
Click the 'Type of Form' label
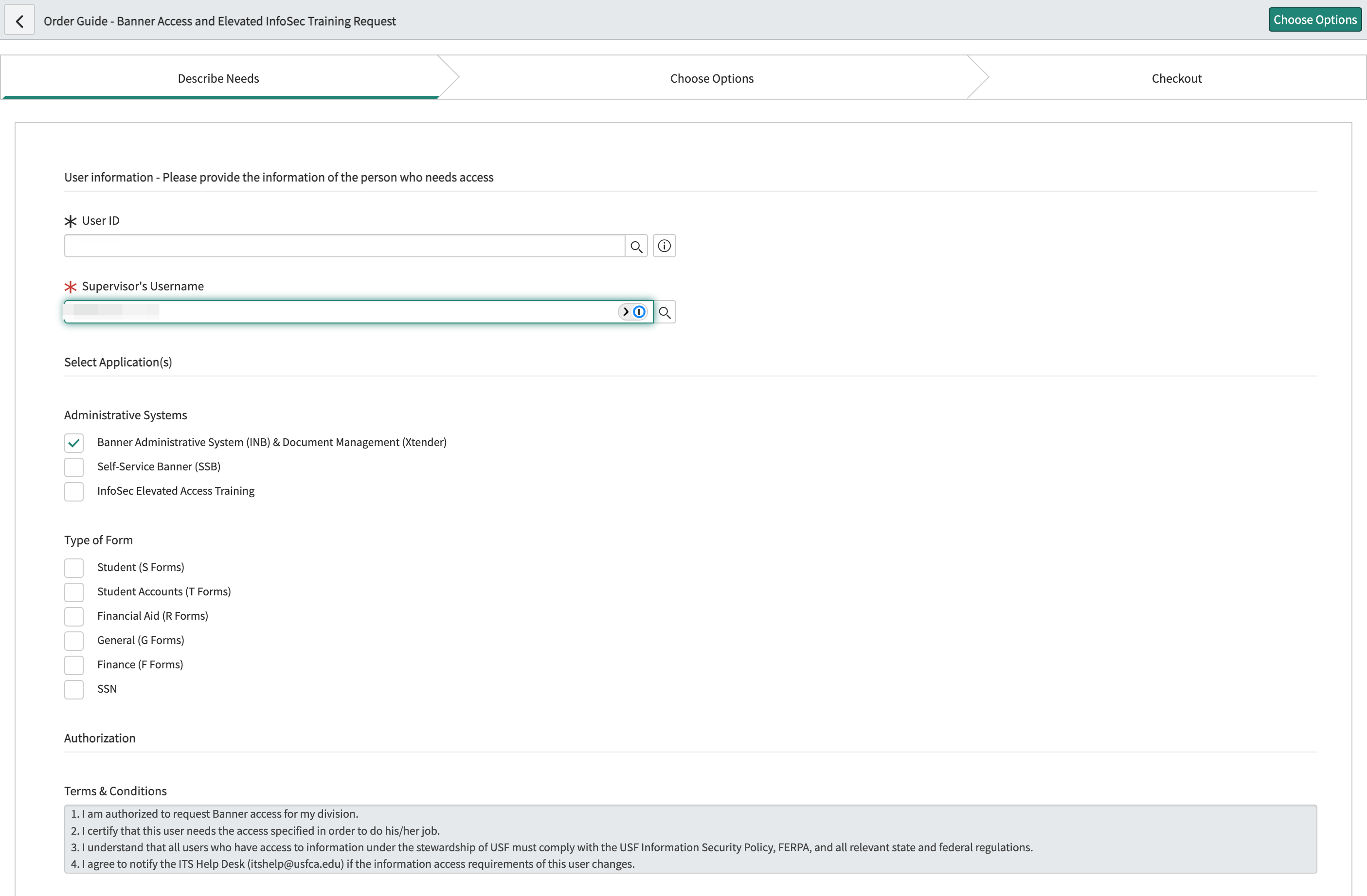[x=99, y=540]
